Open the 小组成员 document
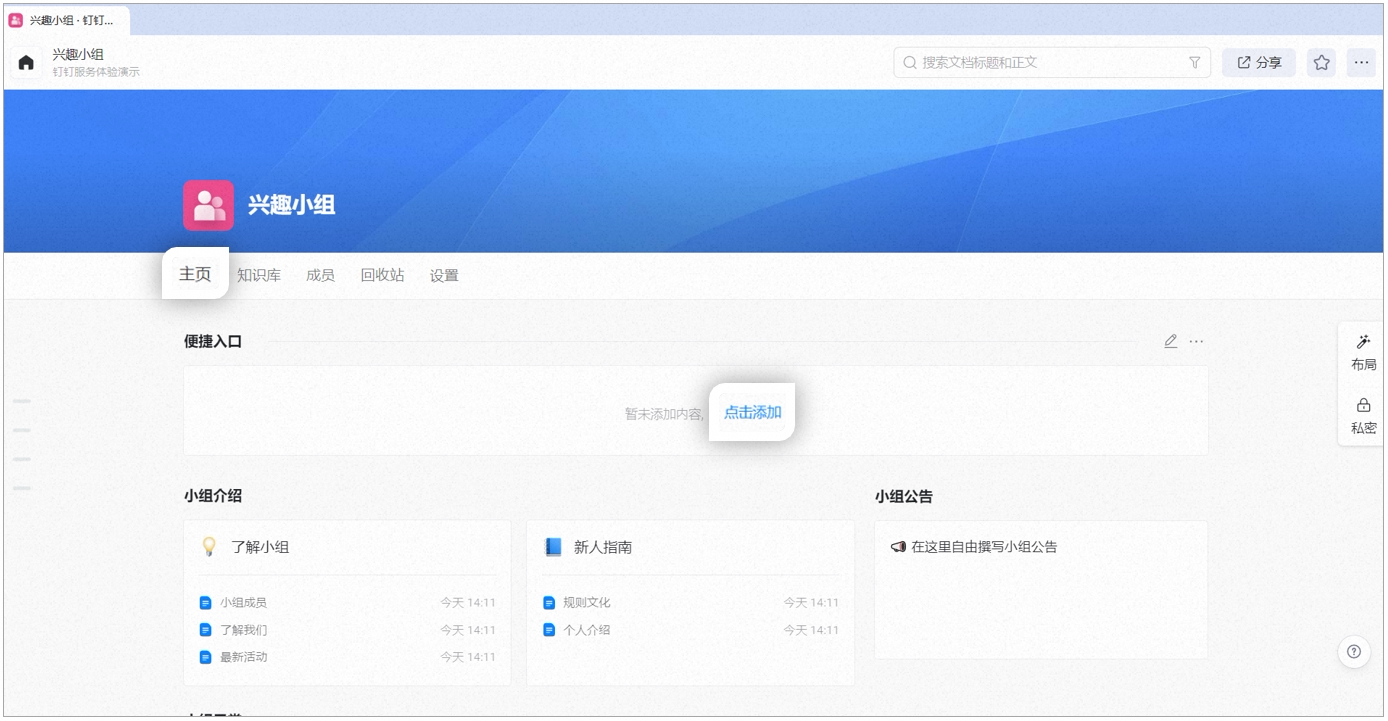Image resolution: width=1388 pixels, height=721 pixels. point(243,603)
